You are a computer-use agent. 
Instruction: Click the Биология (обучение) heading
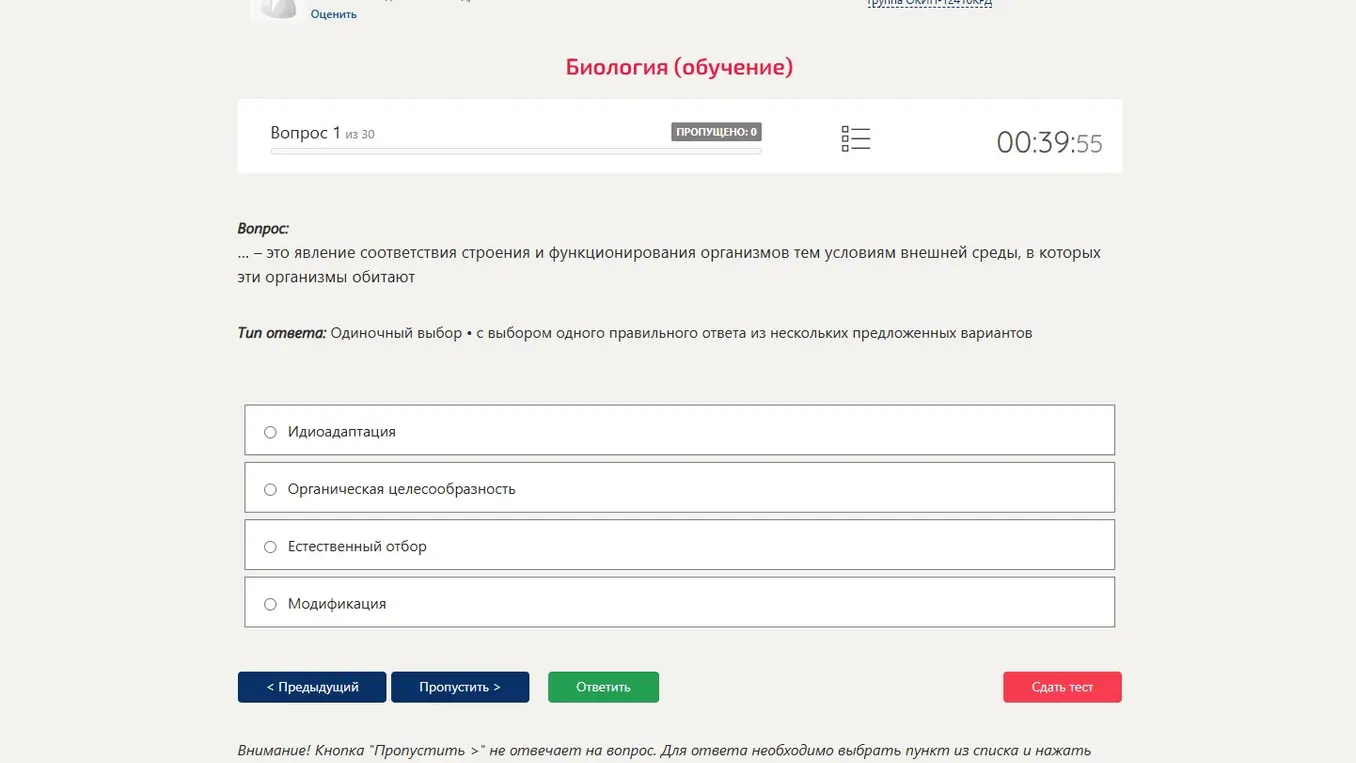coord(679,67)
